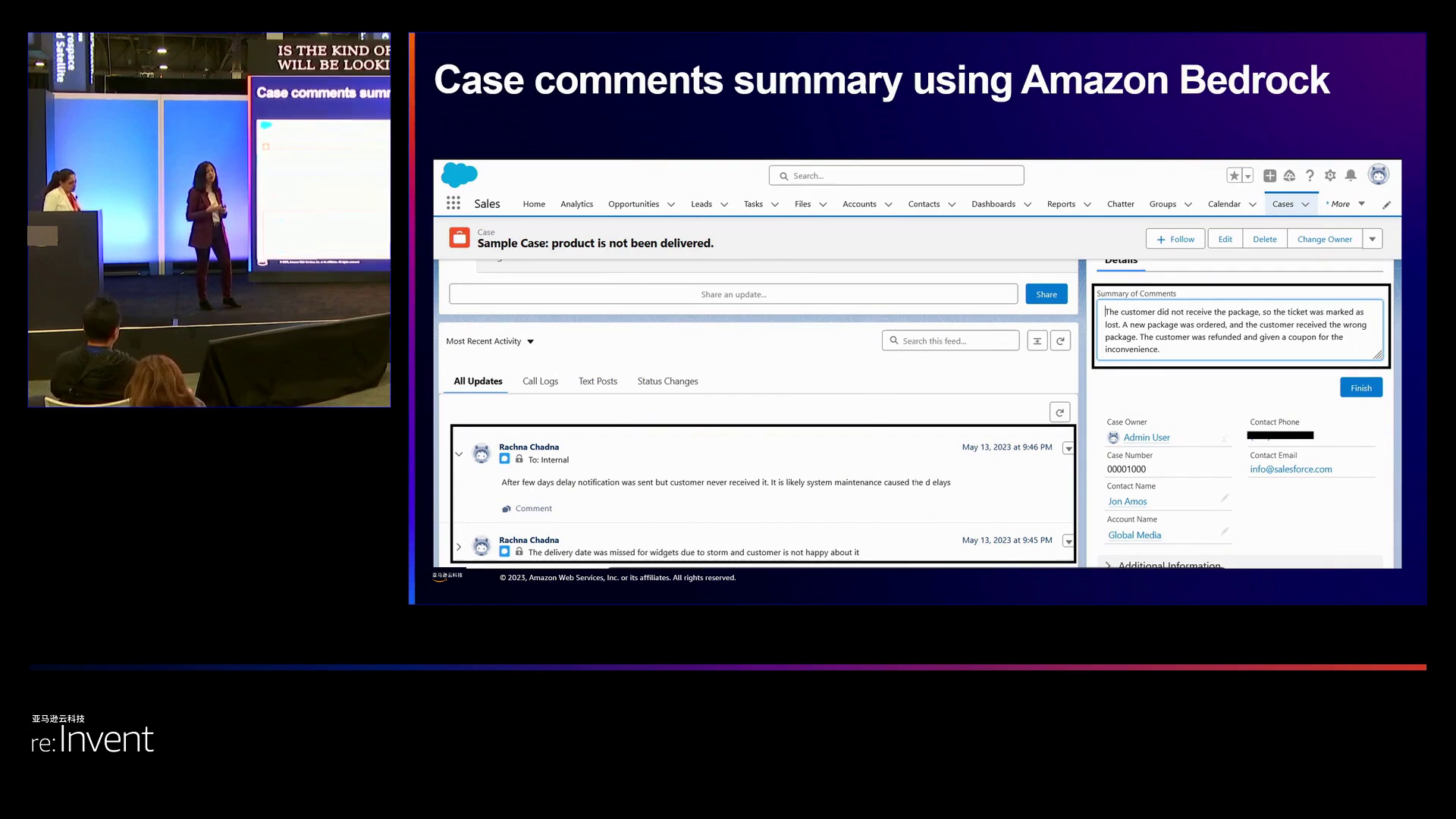Click the Change Owner button
This screenshot has width=1456, height=819.
coord(1324,239)
